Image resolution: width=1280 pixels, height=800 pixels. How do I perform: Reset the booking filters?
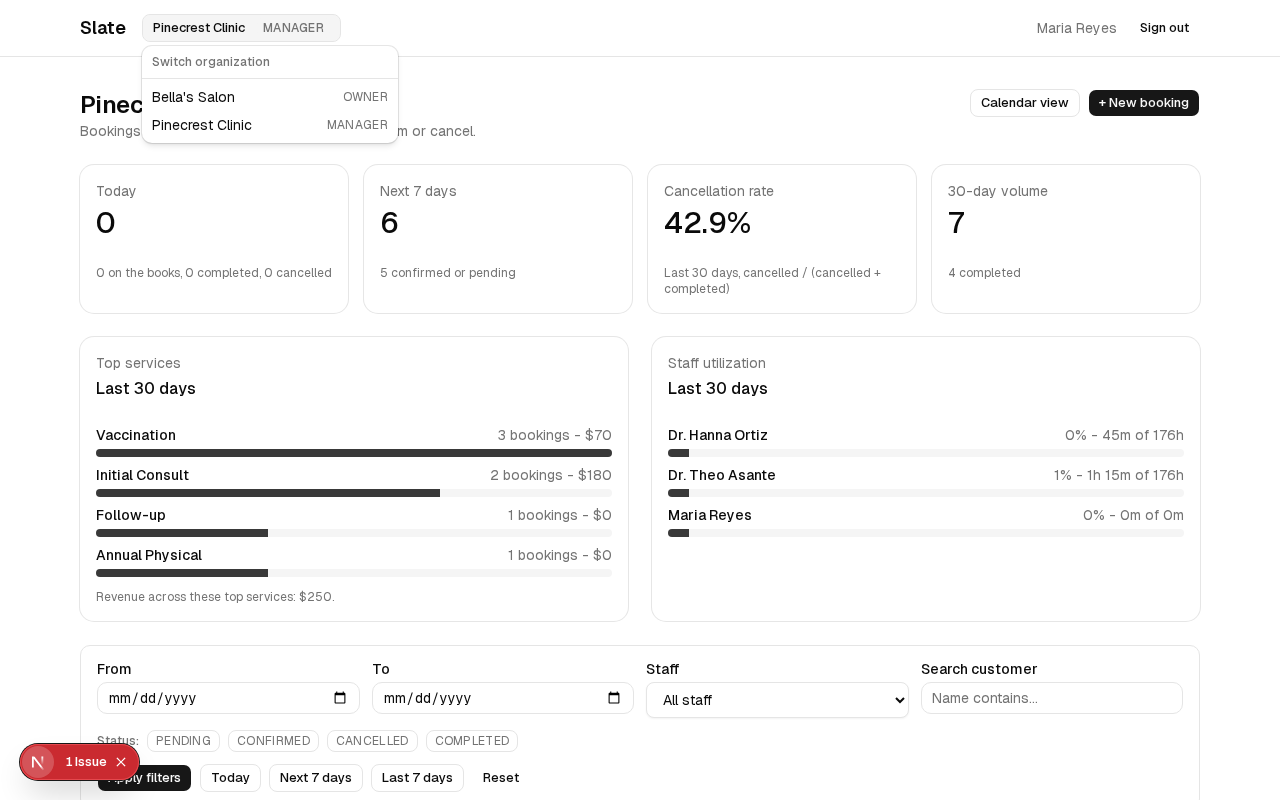tap(501, 778)
